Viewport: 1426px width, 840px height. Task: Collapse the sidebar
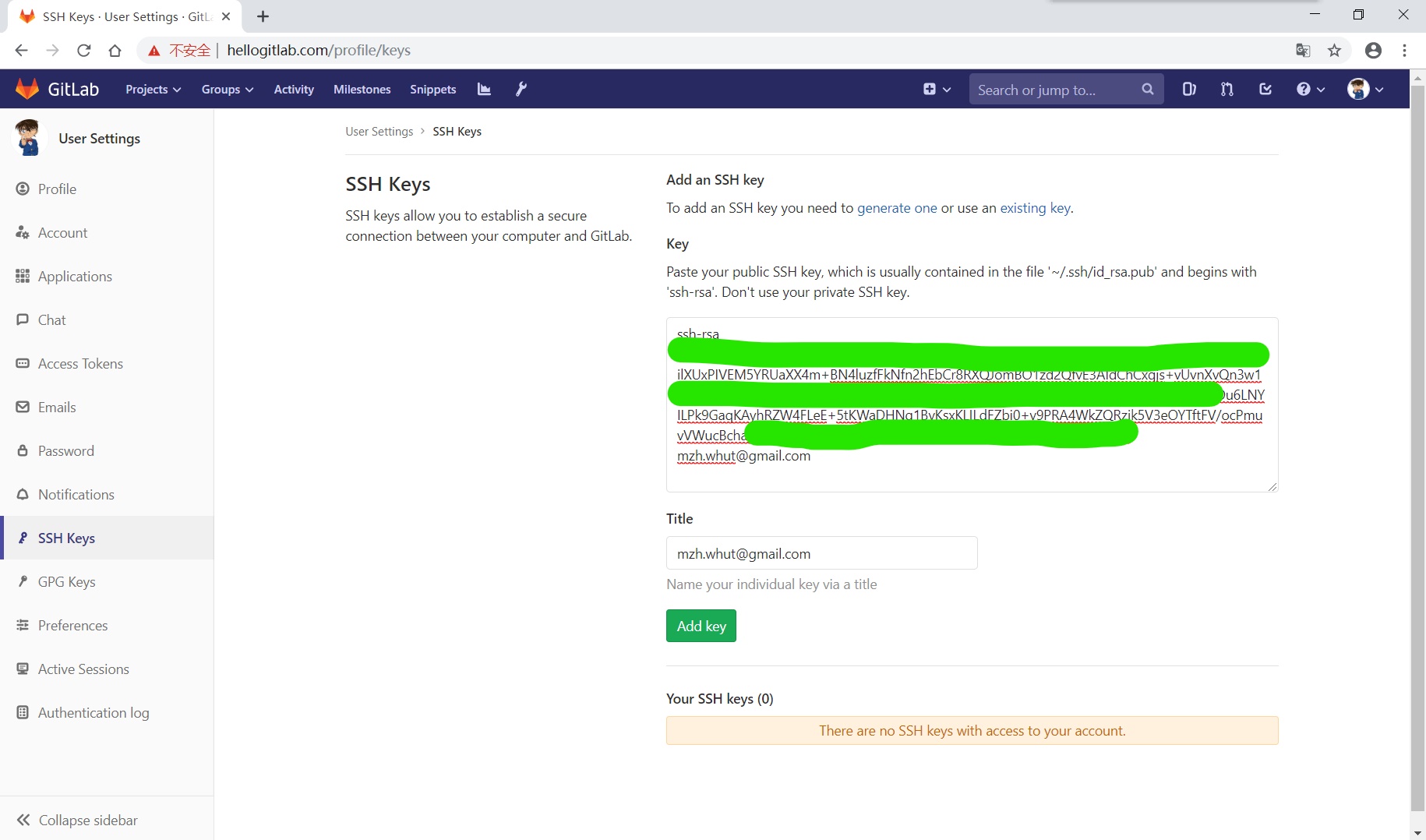[x=107, y=820]
